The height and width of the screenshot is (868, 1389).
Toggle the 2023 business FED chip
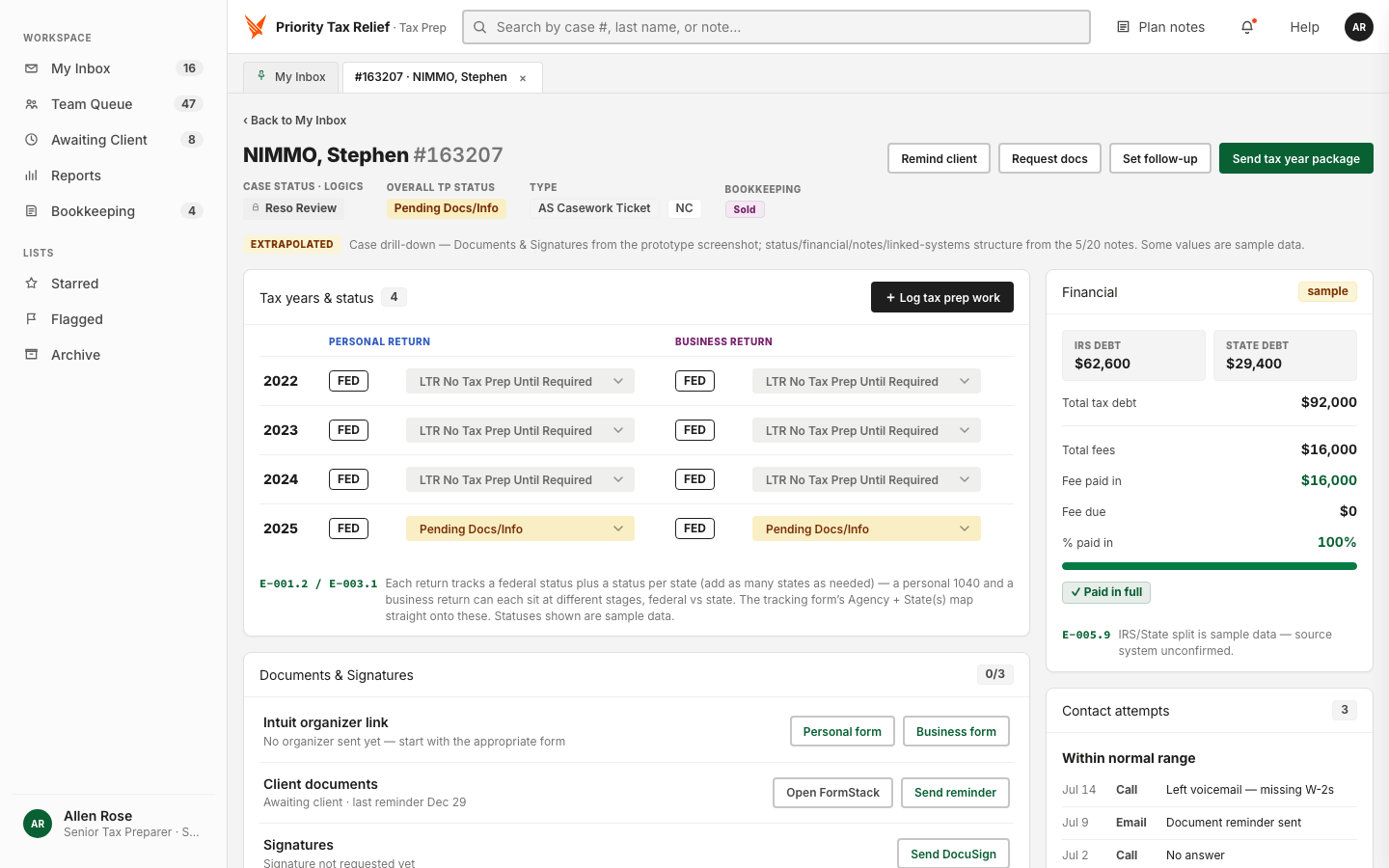[694, 430]
